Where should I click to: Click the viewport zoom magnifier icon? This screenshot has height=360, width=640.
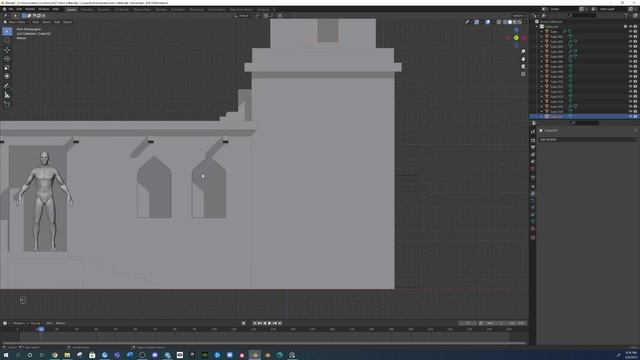(x=523, y=51)
